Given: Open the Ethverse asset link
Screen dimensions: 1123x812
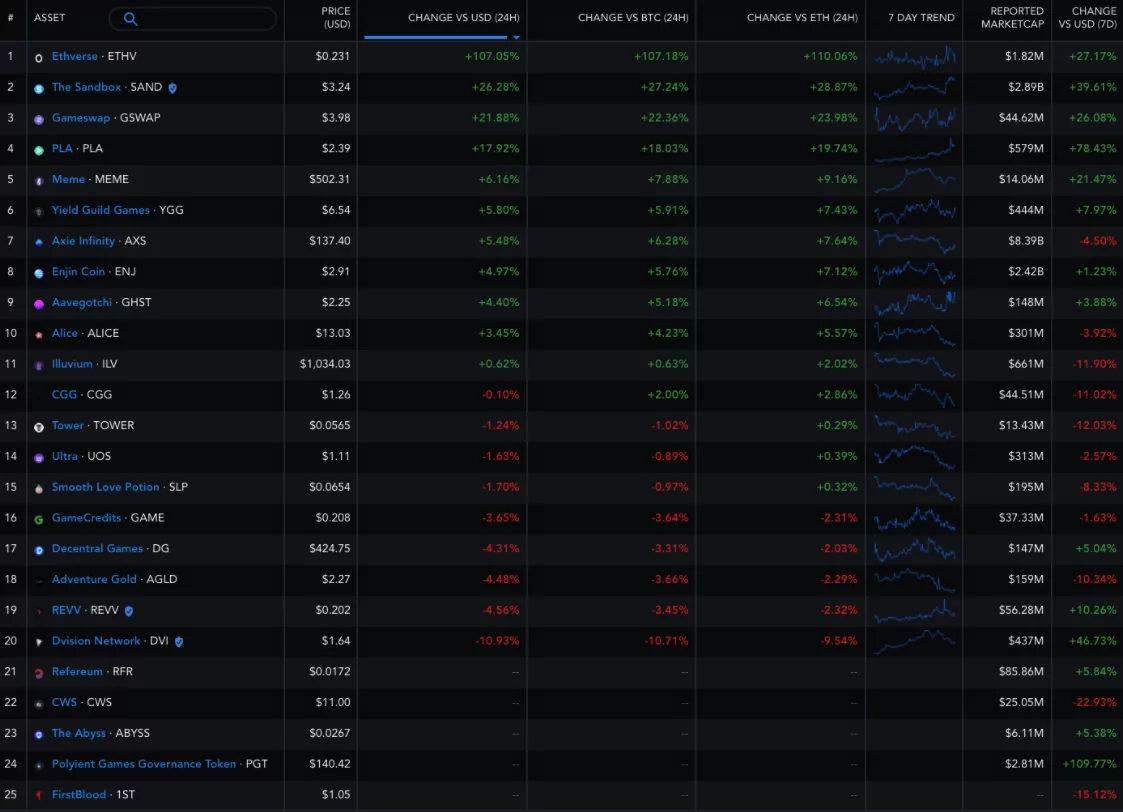Looking at the screenshot, I should click(x=74, y=56).
